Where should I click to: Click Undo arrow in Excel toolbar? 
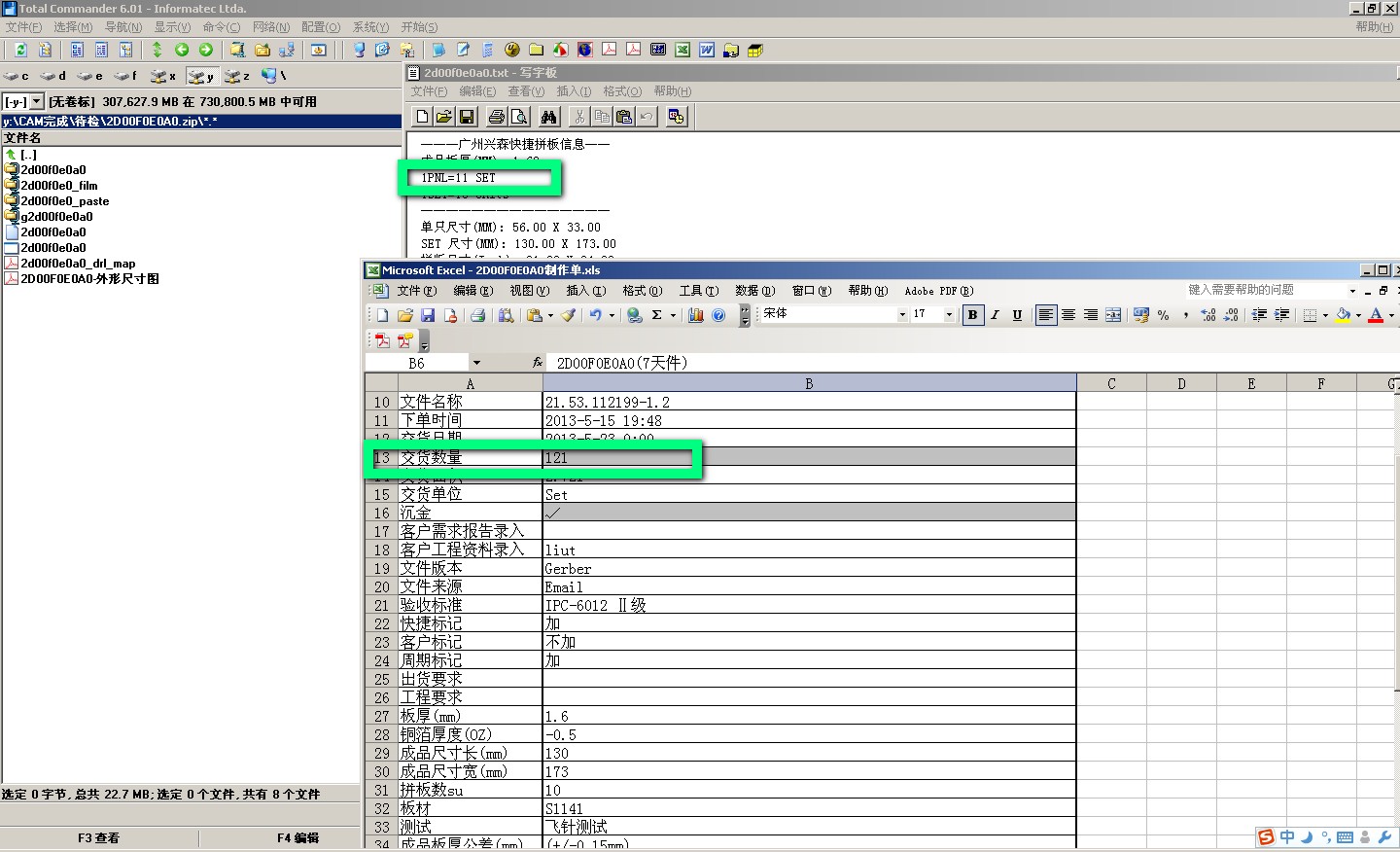(596, 315)
